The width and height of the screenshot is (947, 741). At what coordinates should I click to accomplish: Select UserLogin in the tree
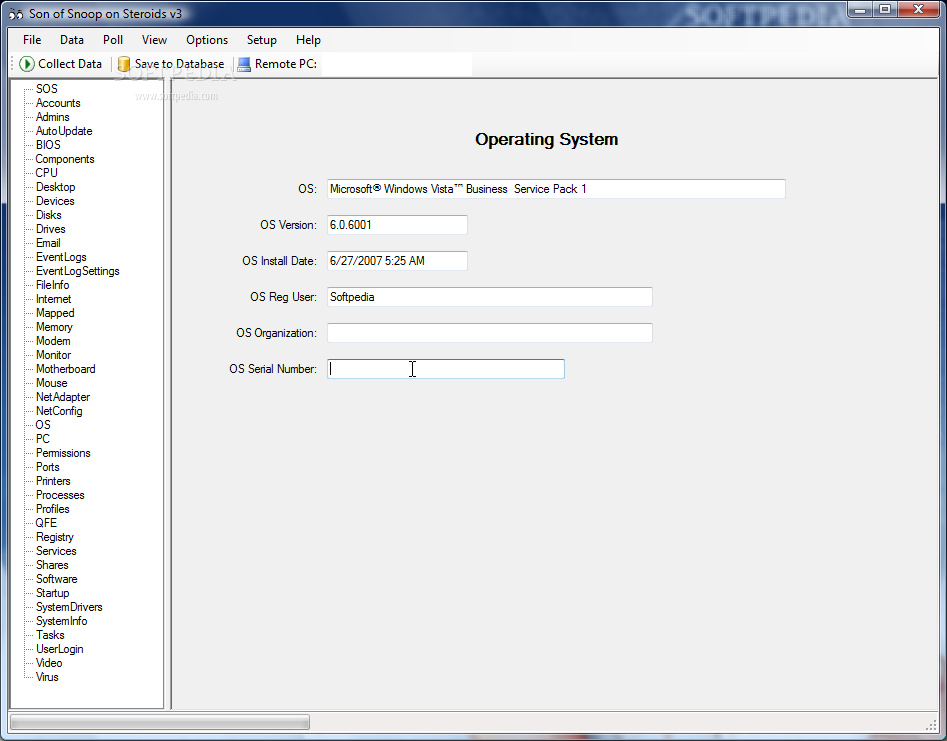pos(60,649)
